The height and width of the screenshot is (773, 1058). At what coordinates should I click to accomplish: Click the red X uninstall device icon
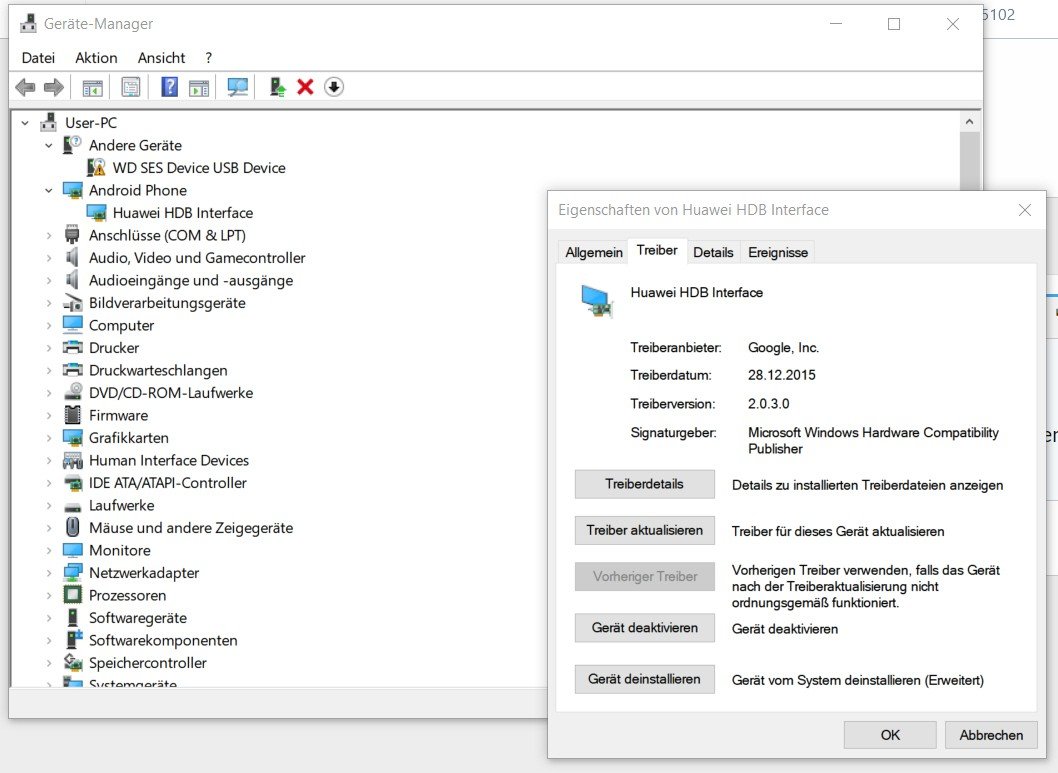point(305,88)
